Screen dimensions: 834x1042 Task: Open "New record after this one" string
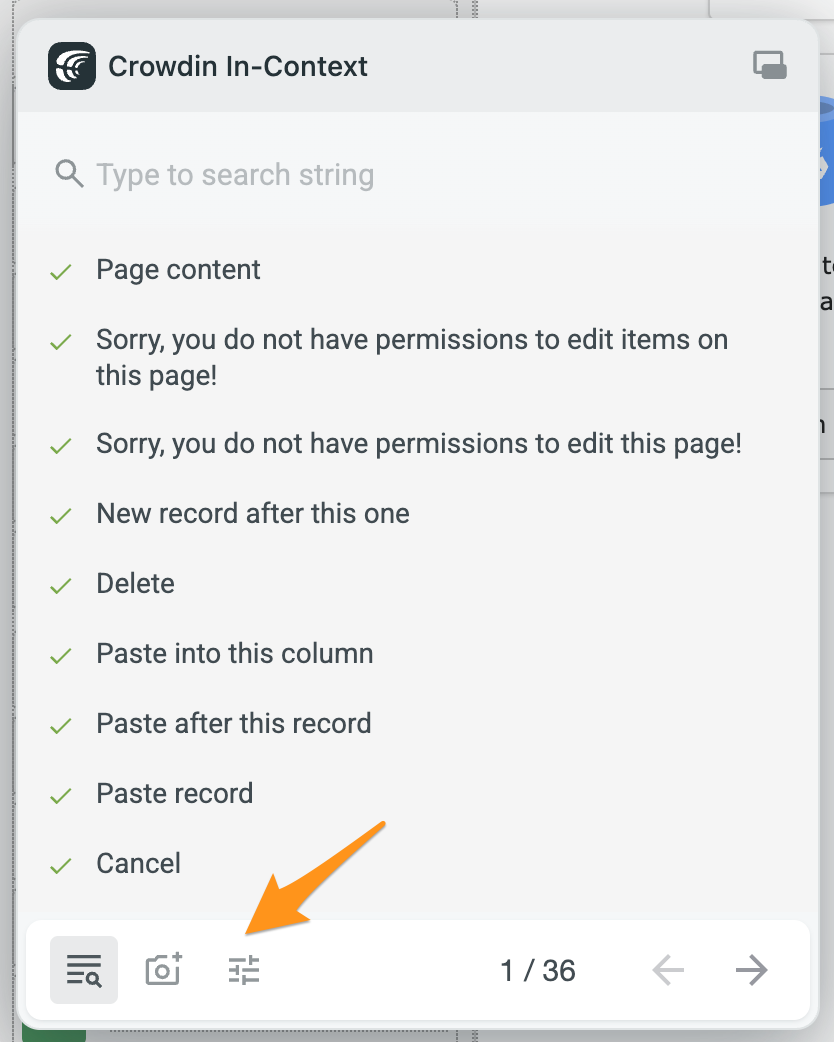(x=253, y=514)
